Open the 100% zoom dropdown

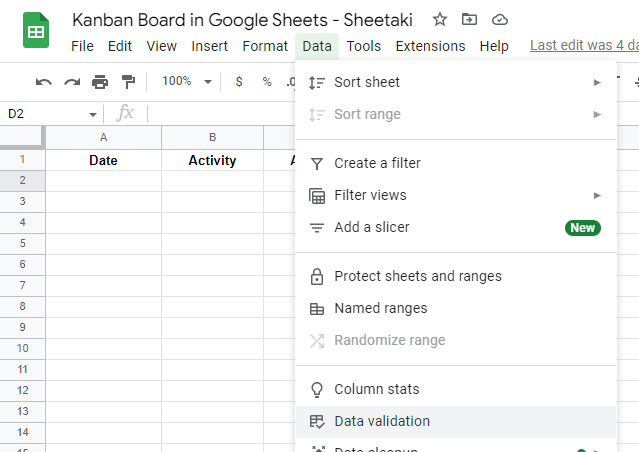point(187,82)
